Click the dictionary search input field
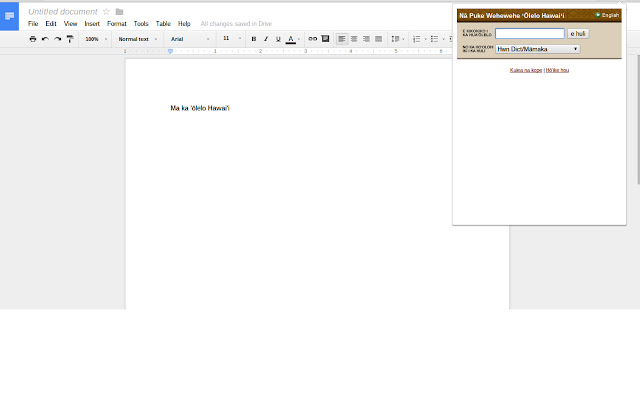This screenshot has width=640, height=400. tap(530, 33)
